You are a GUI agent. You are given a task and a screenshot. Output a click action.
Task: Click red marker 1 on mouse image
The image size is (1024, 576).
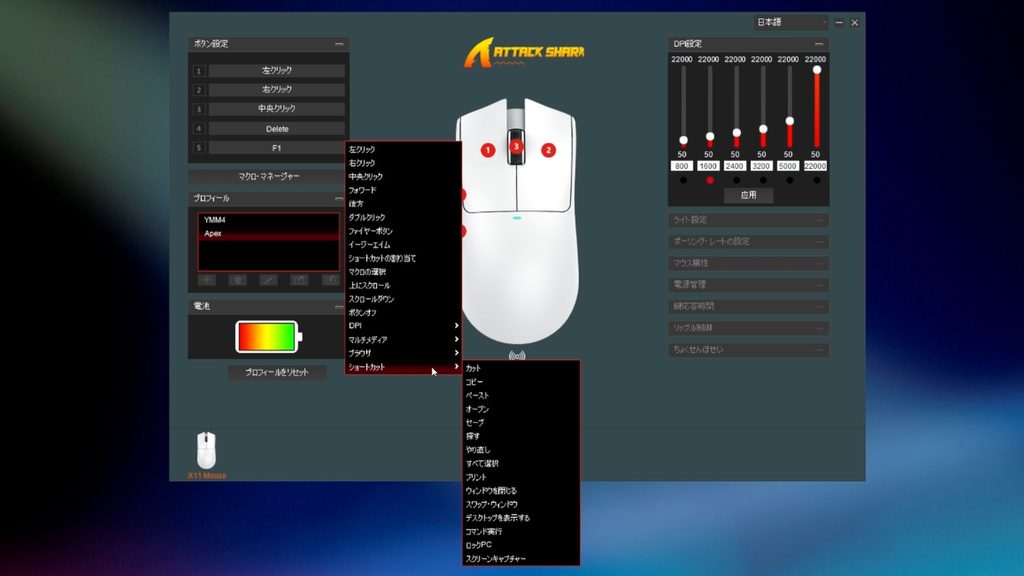(488, 150)
